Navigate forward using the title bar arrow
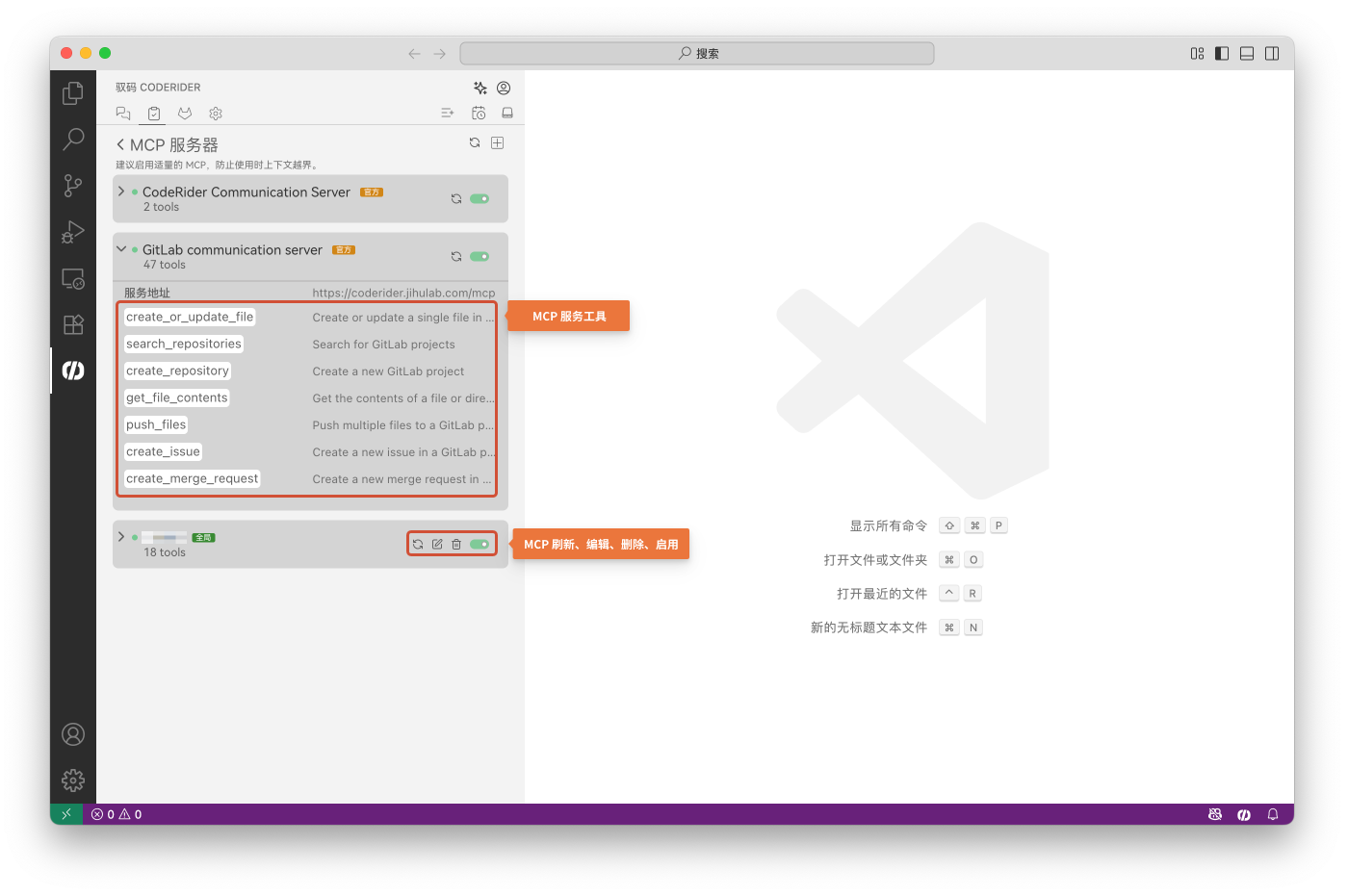Viewport: 1348px width, 896px height. pyautogui.click(x=440, y=54)
